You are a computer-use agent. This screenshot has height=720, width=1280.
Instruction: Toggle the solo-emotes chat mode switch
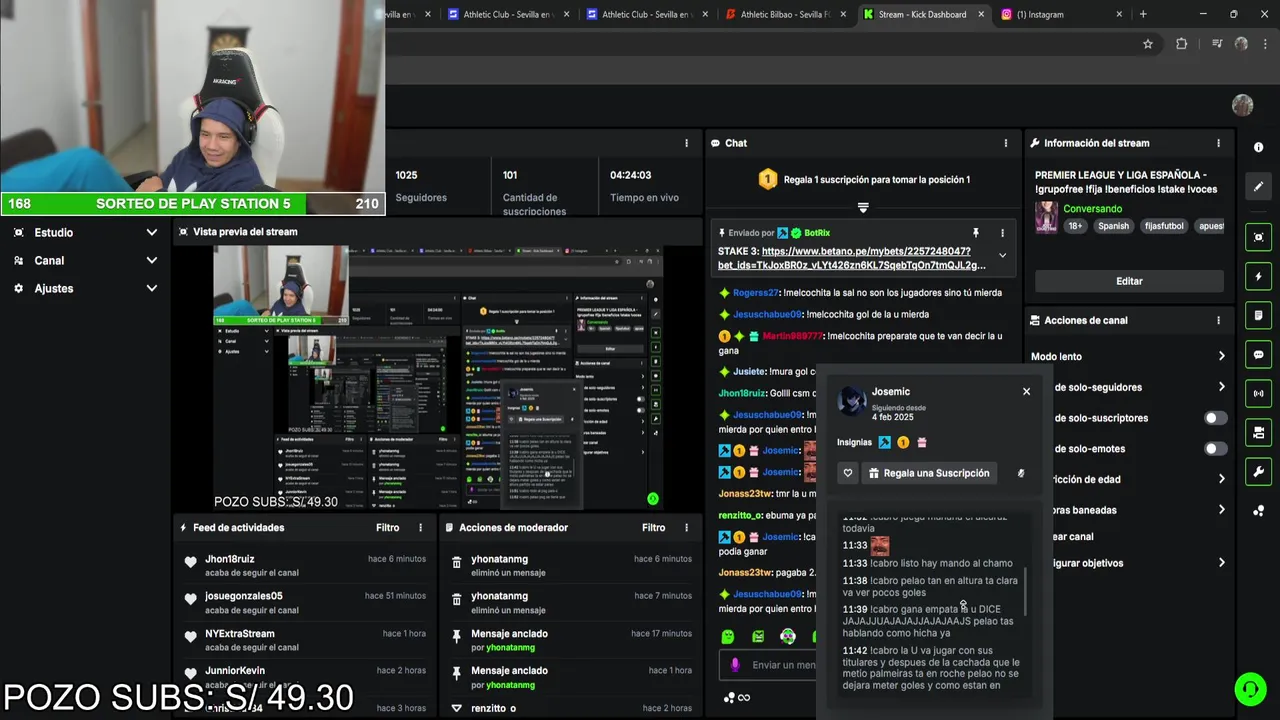(1215, 449)
